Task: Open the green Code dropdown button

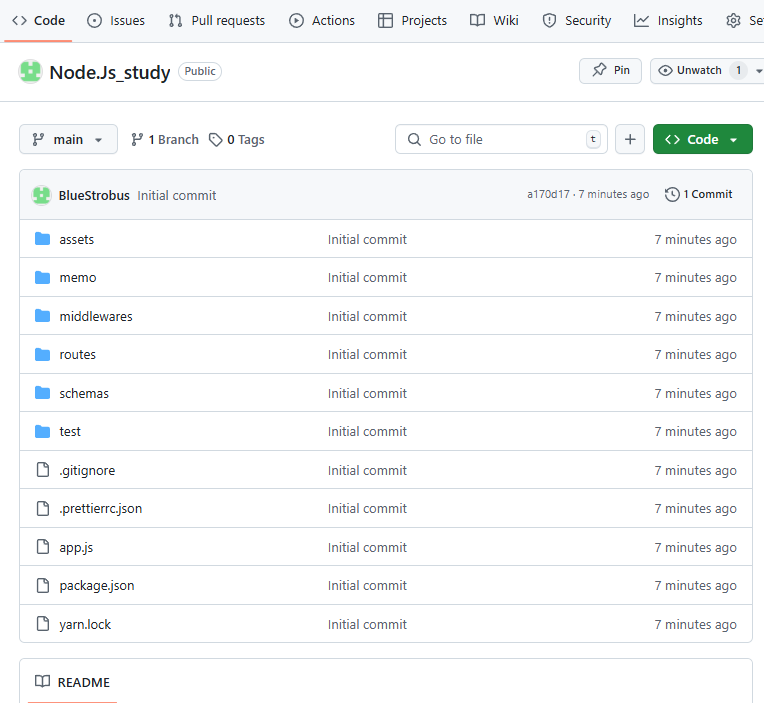Action: tap(703, 139)
